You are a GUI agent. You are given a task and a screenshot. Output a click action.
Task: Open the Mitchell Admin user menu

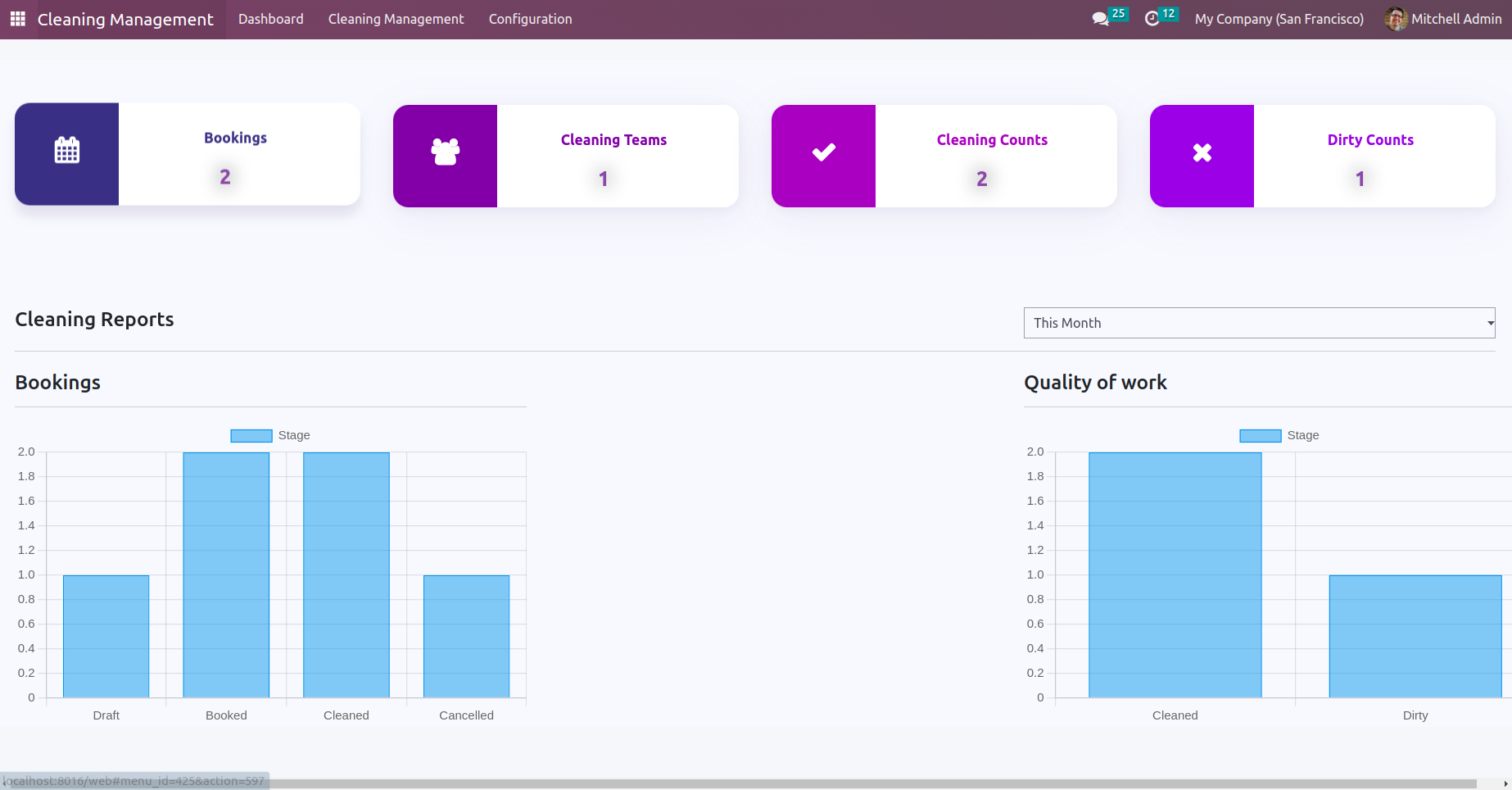(1443, 19)
